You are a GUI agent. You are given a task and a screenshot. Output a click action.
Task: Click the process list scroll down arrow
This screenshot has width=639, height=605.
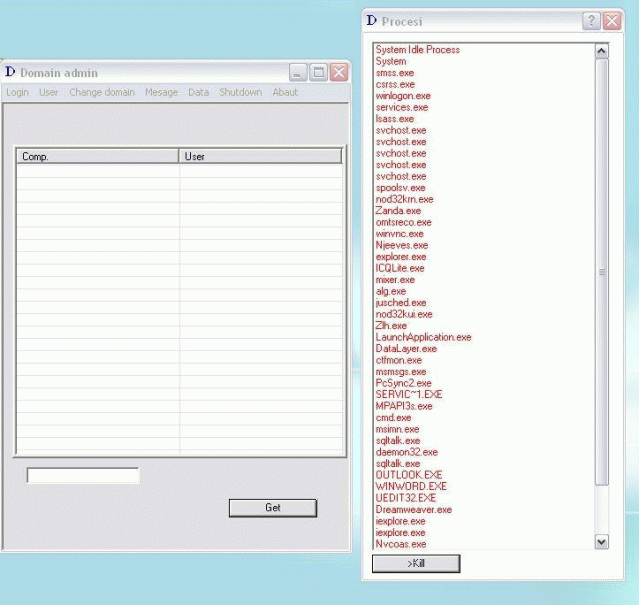coord(602,542)
